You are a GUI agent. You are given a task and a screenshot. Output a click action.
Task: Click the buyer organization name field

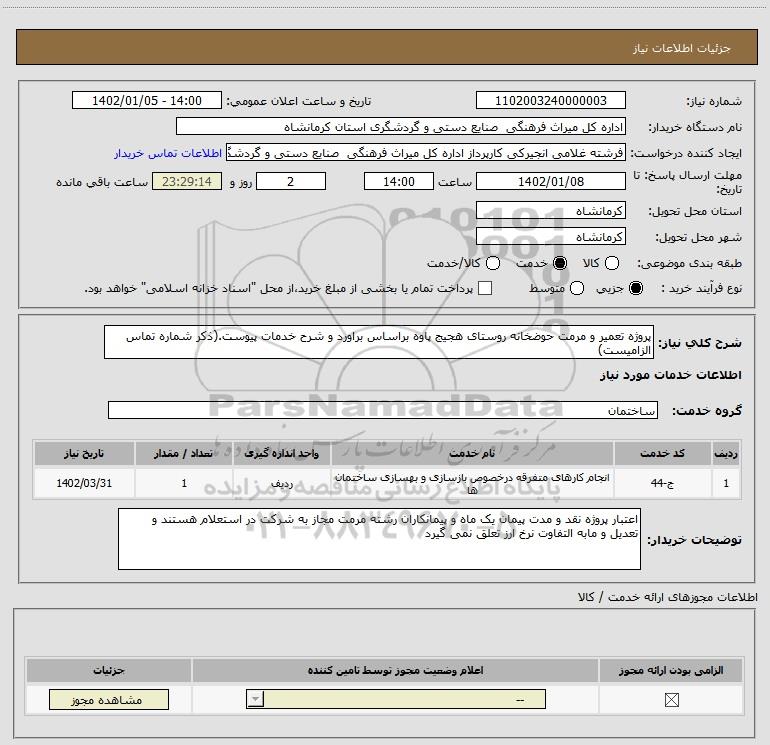click(401, 126)
